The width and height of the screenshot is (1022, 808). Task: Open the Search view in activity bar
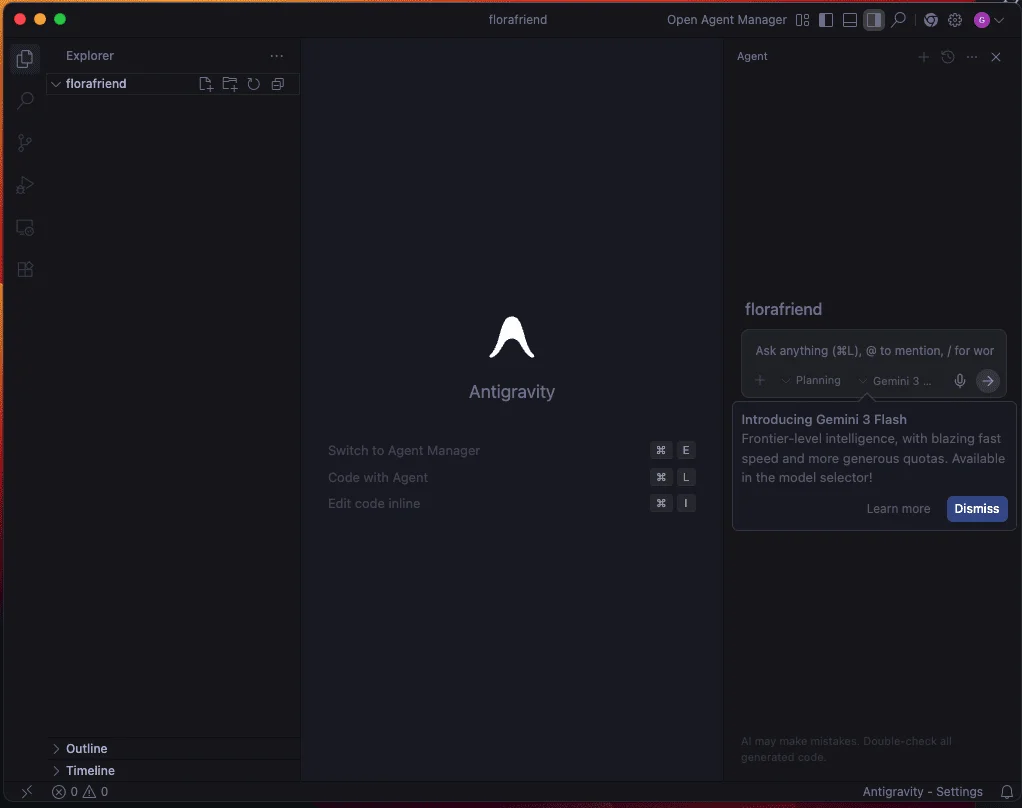[x=26, y=101]
